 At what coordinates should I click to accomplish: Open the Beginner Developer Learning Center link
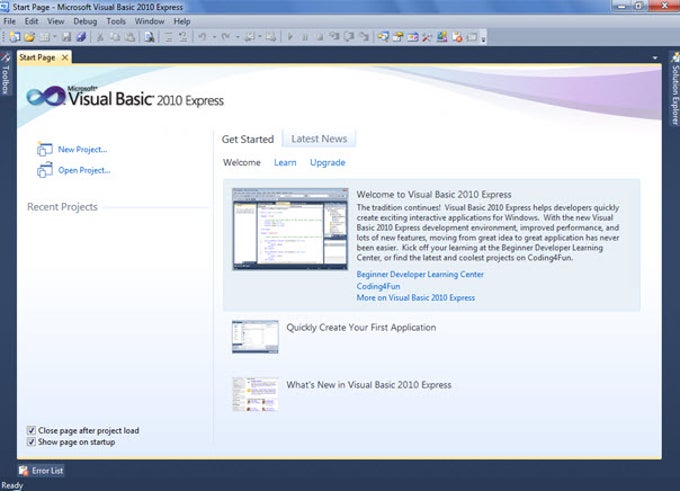click(x=420, y=274)
